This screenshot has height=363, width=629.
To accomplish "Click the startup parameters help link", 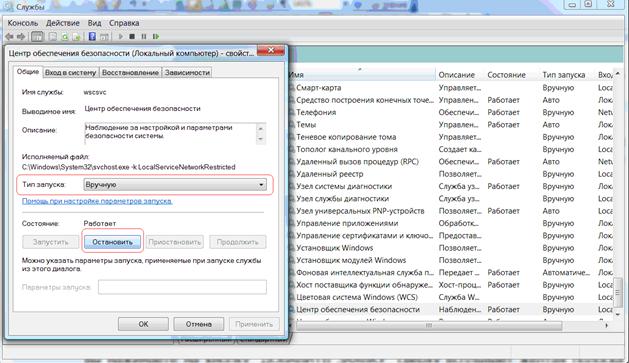I will [x=97, y=201].
